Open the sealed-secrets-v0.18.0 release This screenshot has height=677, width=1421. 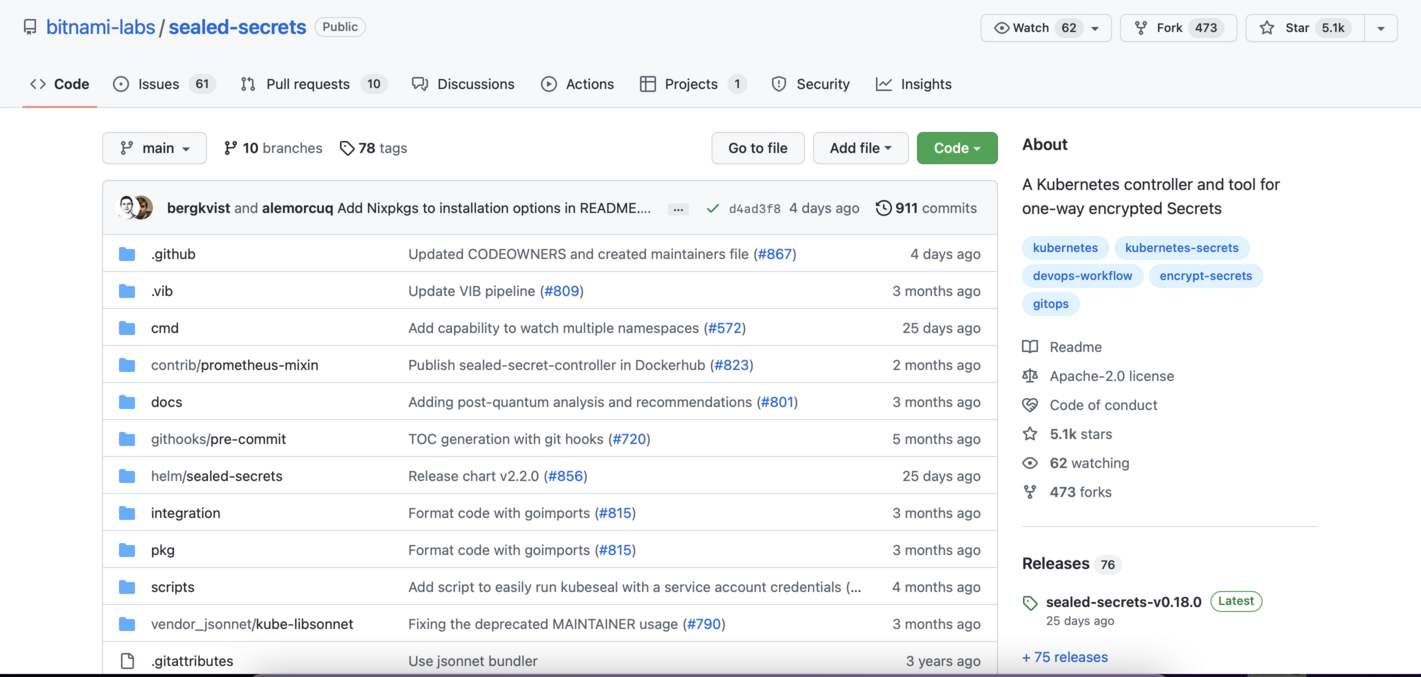[x=1124, y=602]
